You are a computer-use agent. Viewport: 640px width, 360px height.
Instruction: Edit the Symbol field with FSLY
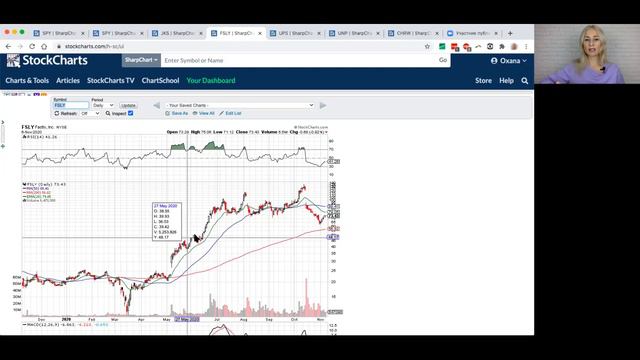(x=71, y=105)
